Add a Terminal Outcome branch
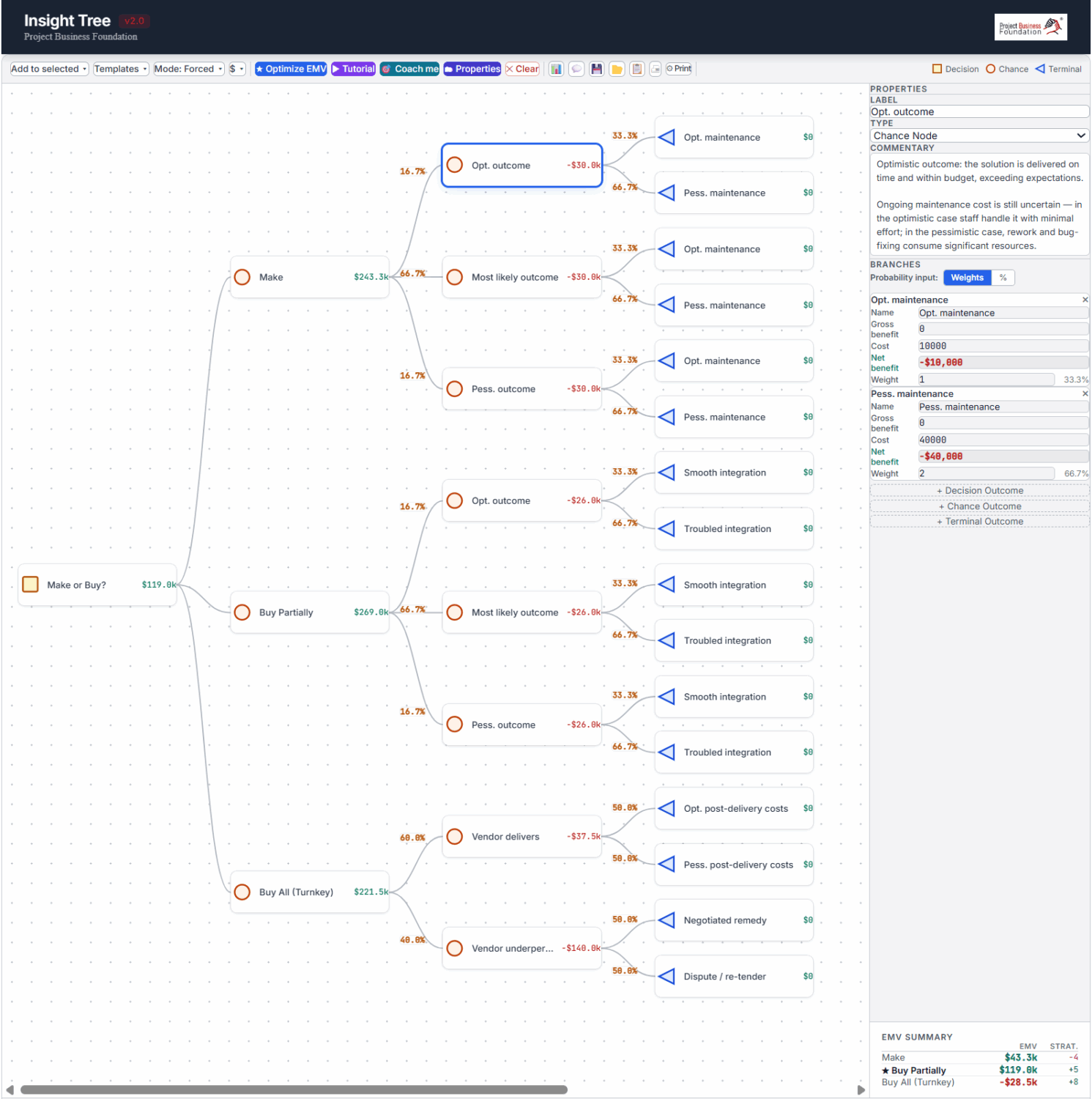Image resolution: width=1092 pixels, height=1099 pixels. [979, 522]
